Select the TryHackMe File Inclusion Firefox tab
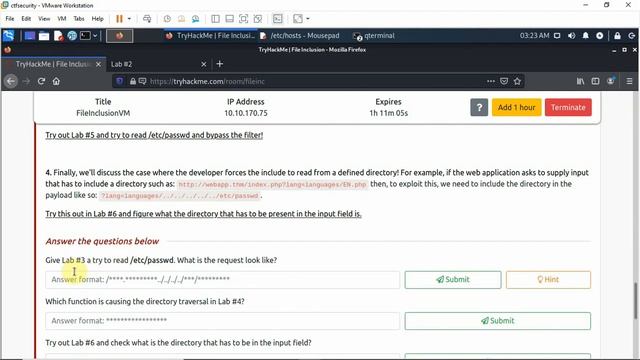 (53, 64)
